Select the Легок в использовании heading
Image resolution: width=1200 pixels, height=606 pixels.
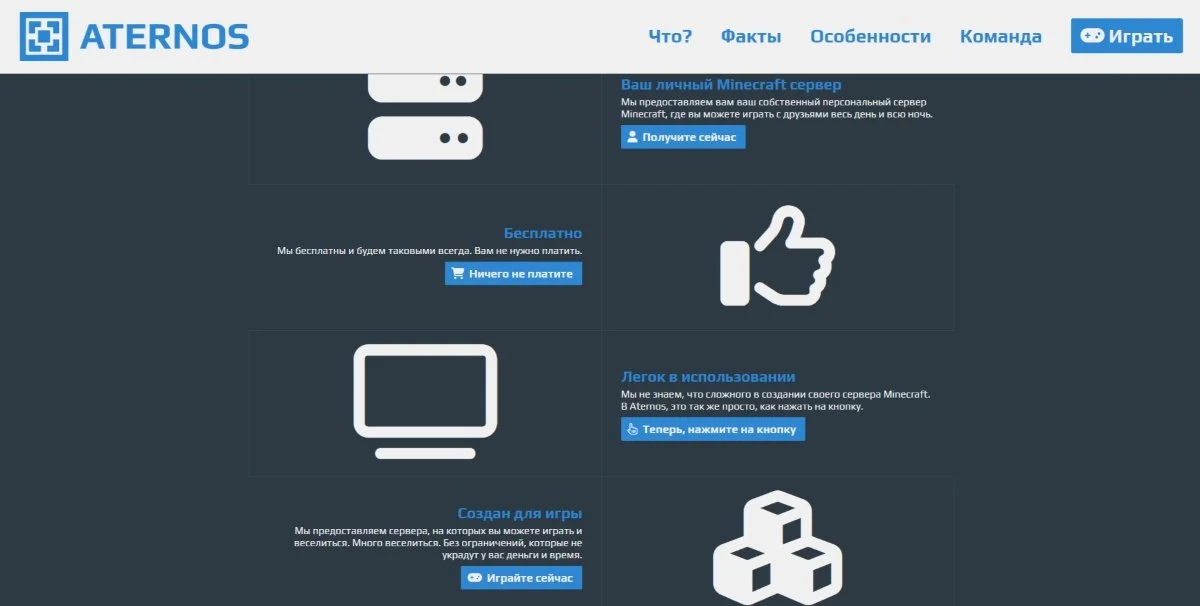tap(708, 377)
